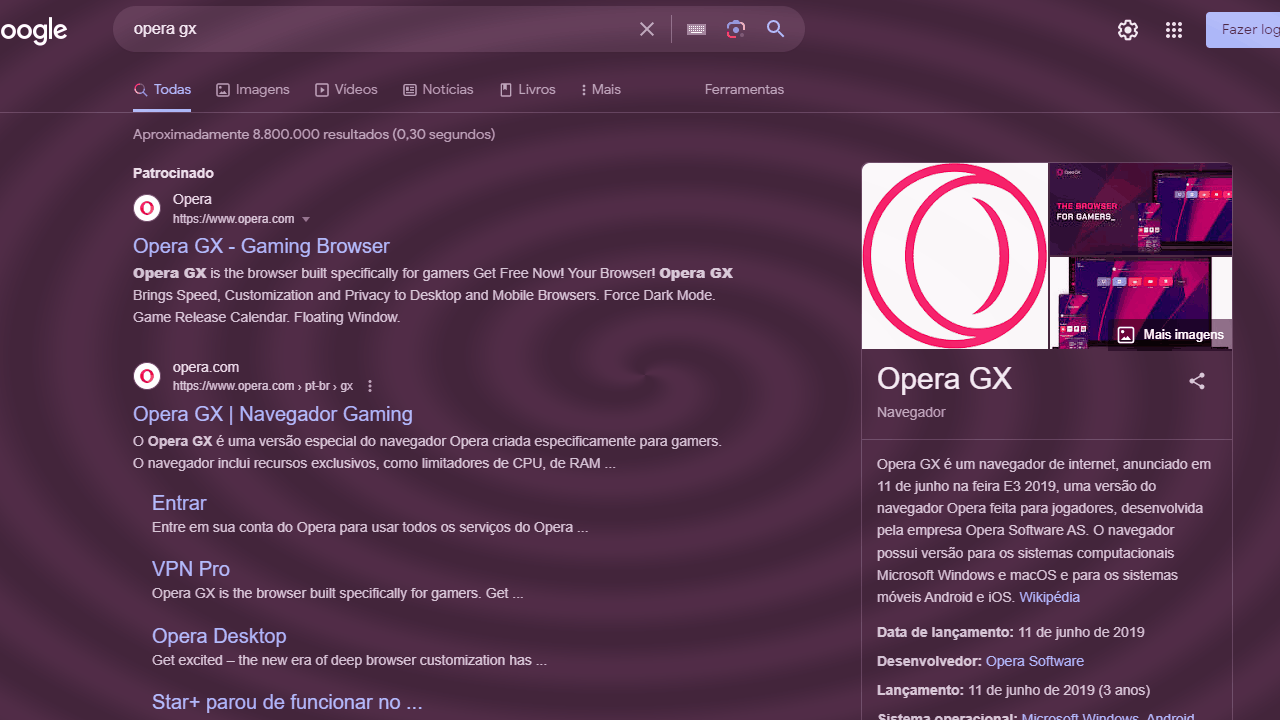The height and width of the screenshot is (720, 1280).
Task: Open the 'Opera GX | Navegador Gaming' result
Action: pyautogui.click(x=273, y=414)
